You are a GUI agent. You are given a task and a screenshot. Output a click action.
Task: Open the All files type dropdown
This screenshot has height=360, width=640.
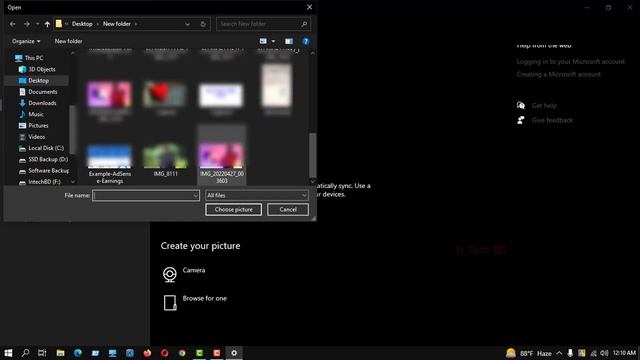pyautogui.click(x=256, y=196)
